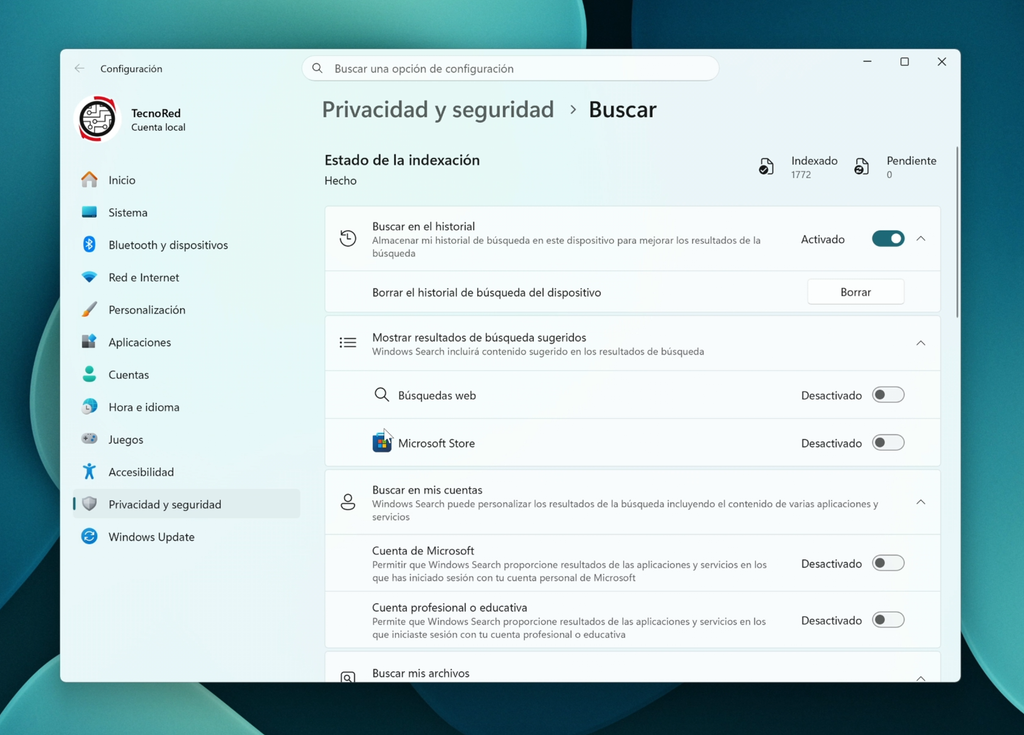This screenshot has height=735, width=1024.
Task: Click the Privacidad y seguridad shield icon
Action: pyautogui.click(x=89, y=504)
